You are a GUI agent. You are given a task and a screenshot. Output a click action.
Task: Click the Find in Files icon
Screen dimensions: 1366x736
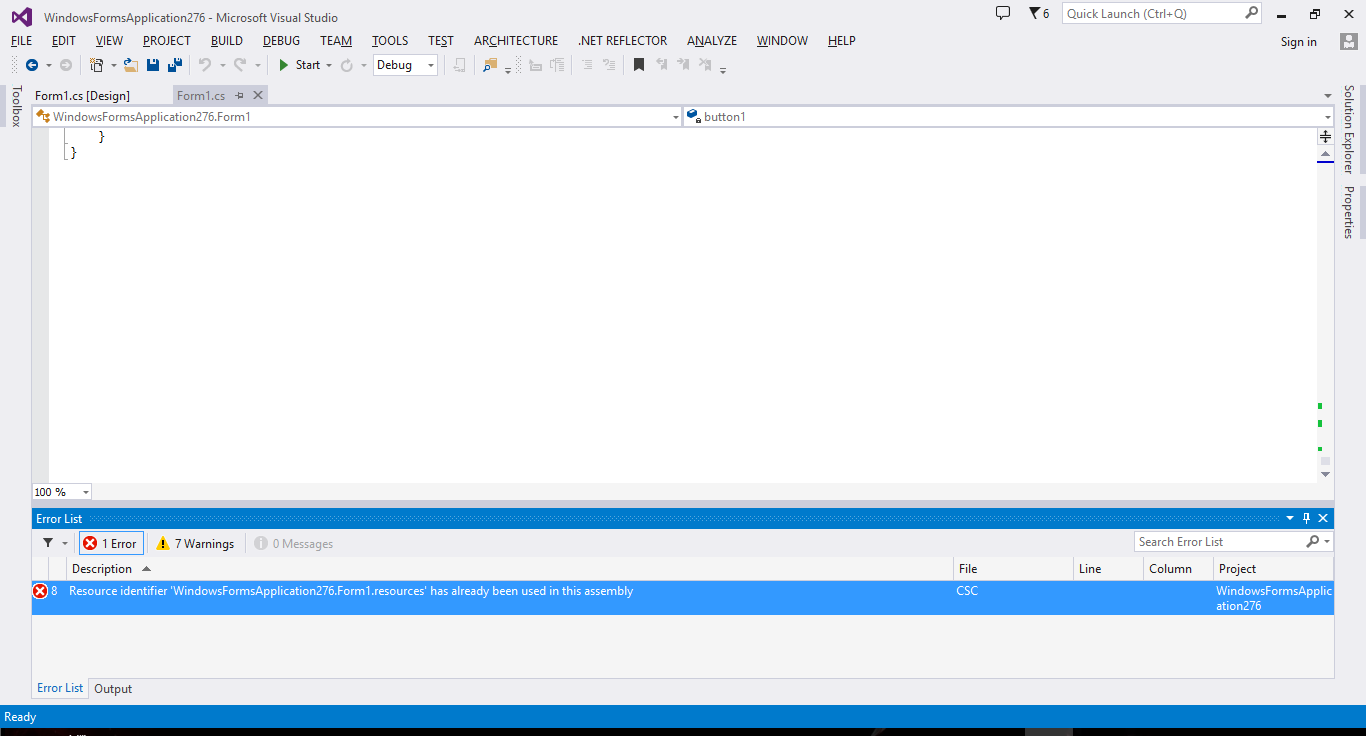[490, 65]
